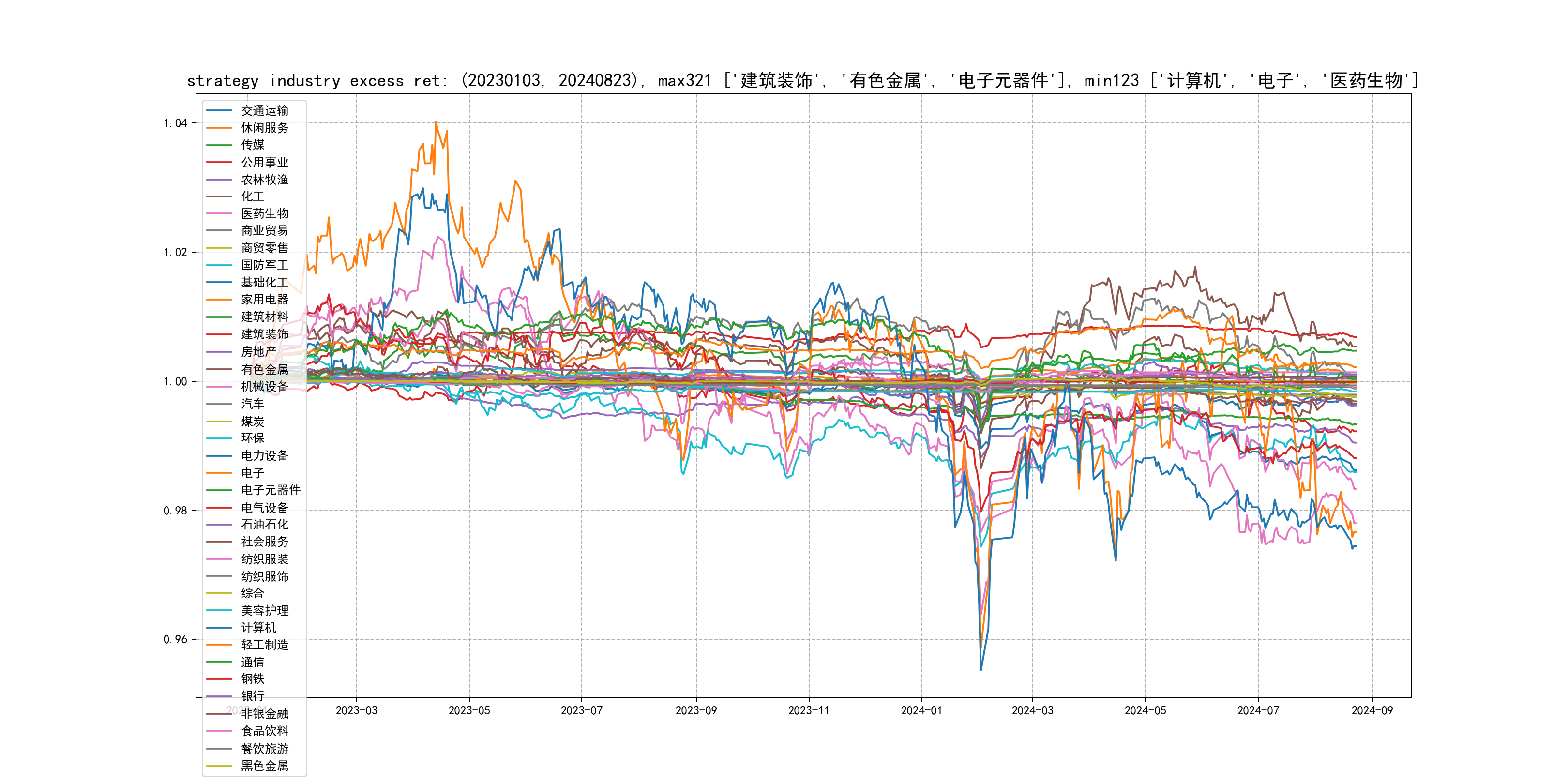Click the 1.00 y-axis tick label

coord(175,382)
